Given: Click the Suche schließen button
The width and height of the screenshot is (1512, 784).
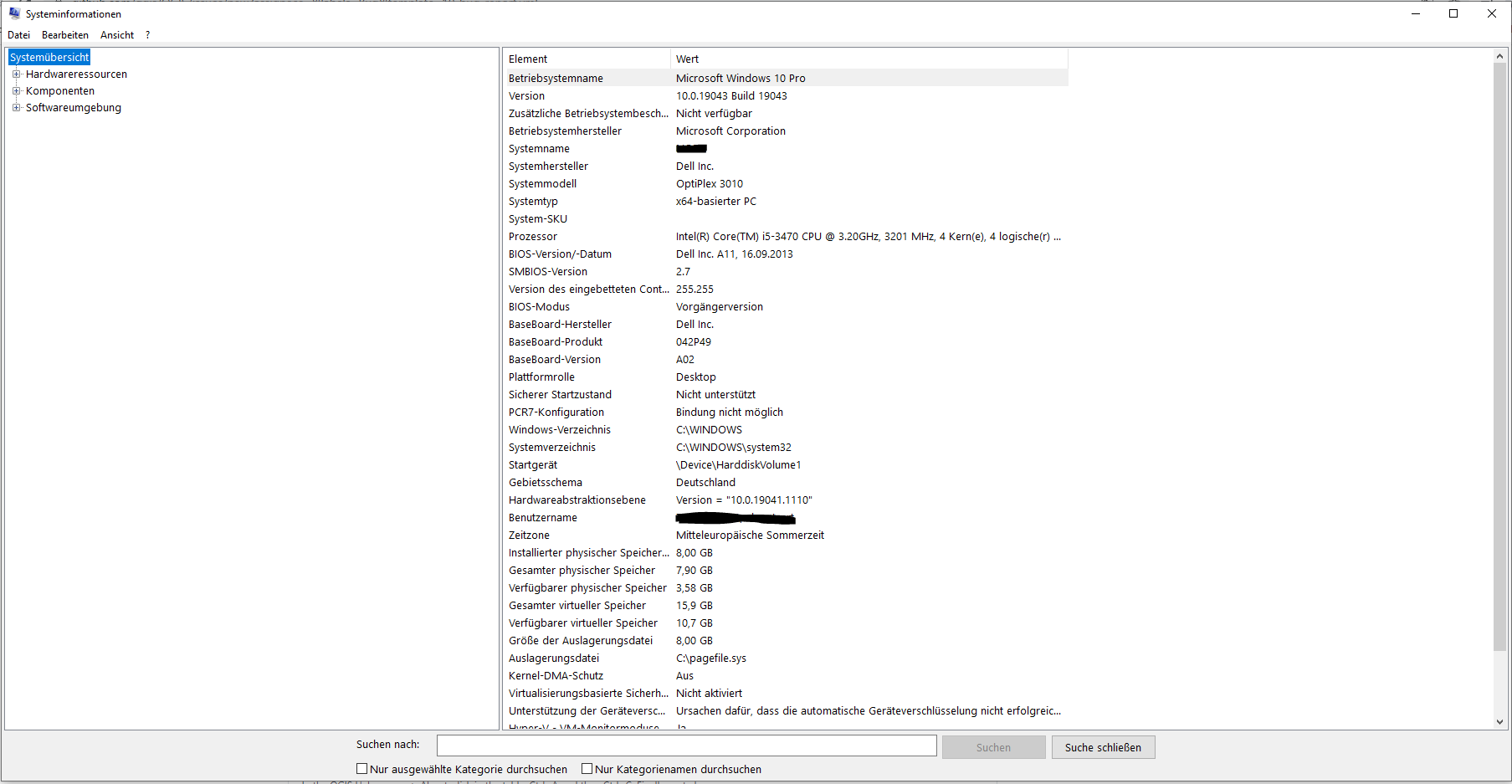Looking at the screenshot, I should click(x=1103, y=746).
